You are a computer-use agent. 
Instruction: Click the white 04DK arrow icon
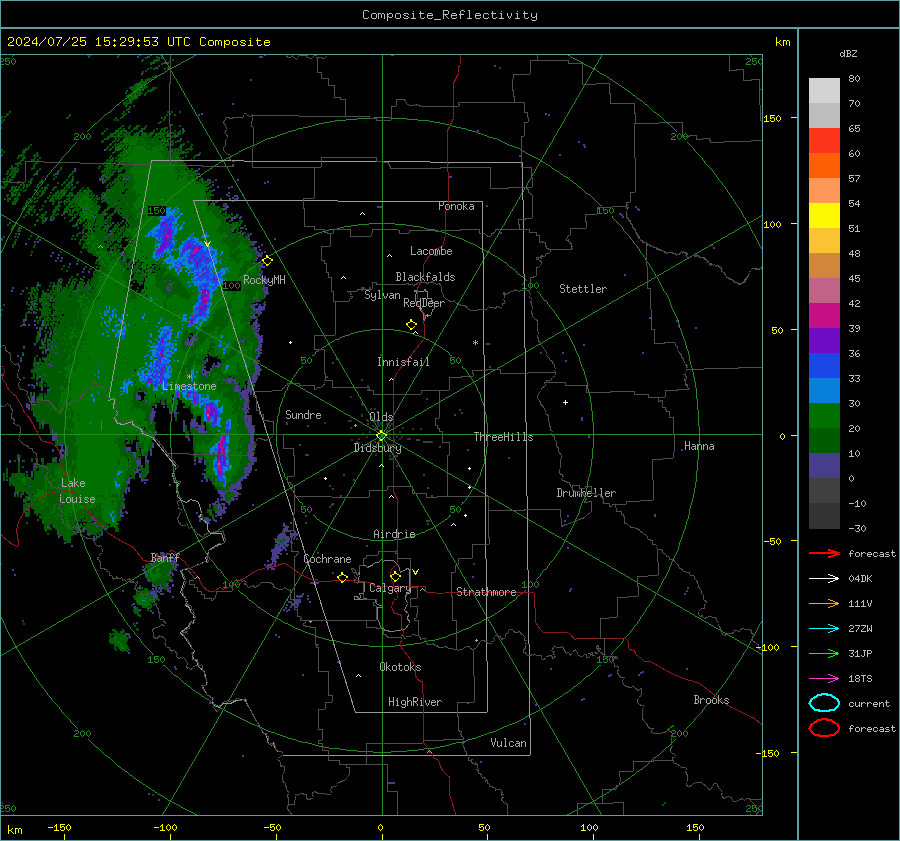pyautogui.click(x=824, y=579)
